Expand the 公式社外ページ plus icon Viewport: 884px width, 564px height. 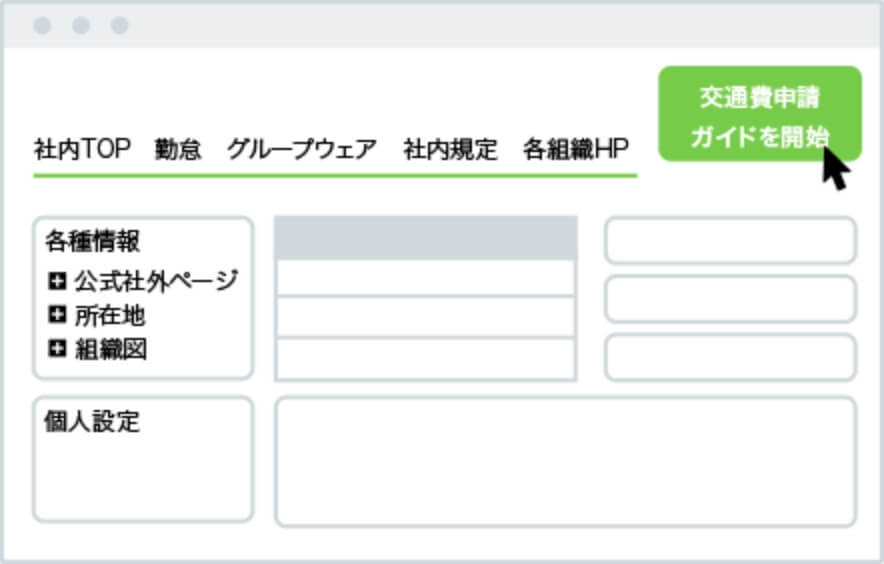[x=57, y=280]
